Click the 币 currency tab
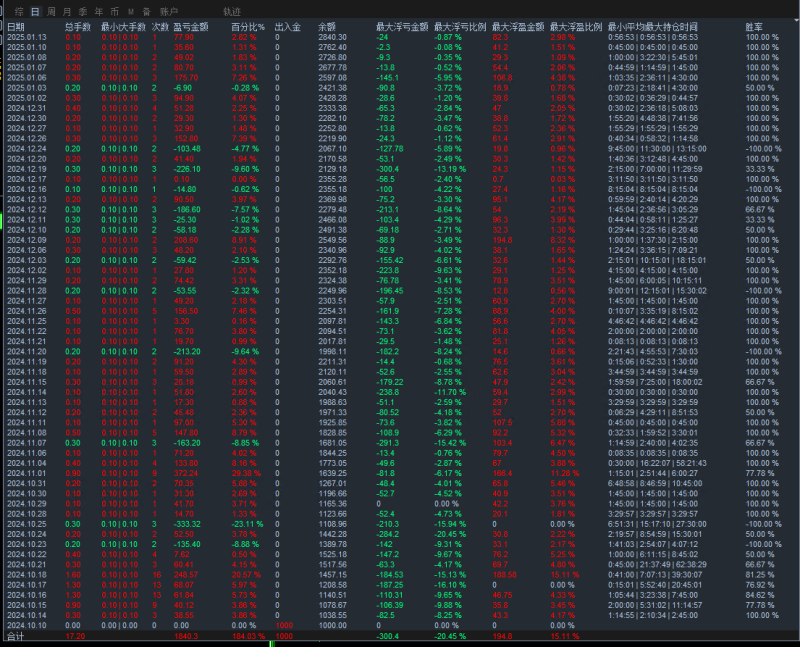Image resolution: width=800 pixels, height=647 pixels. pyautogui.click(x=114, y=10)
